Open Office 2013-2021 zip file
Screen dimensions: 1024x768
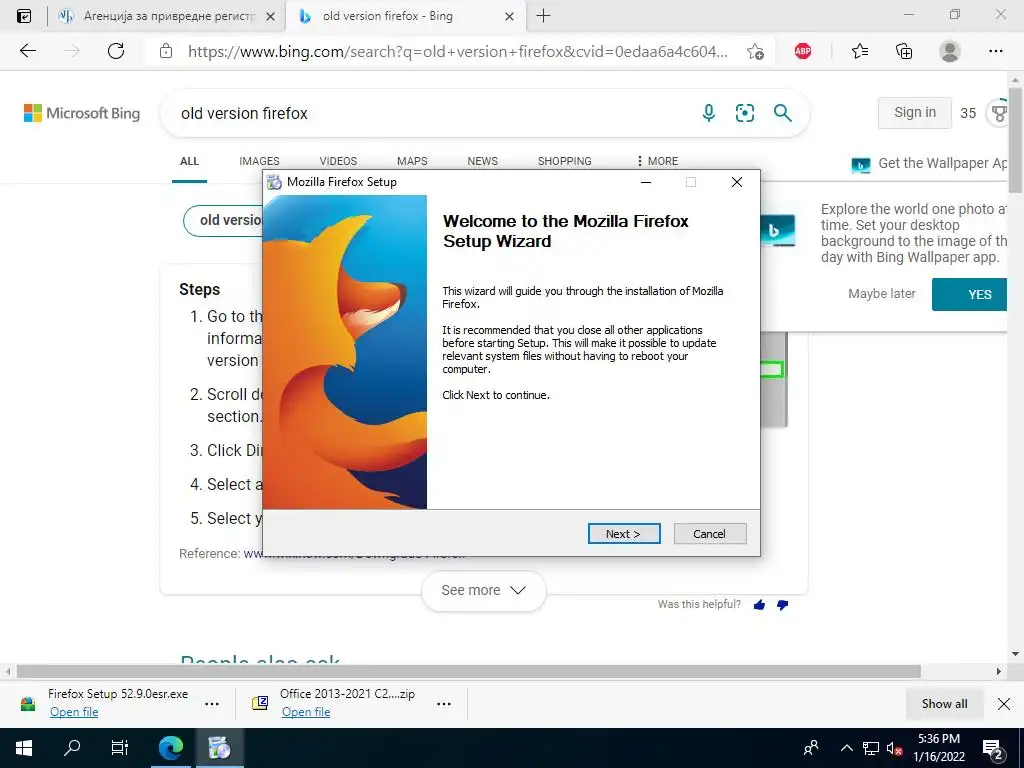(306, 712)
